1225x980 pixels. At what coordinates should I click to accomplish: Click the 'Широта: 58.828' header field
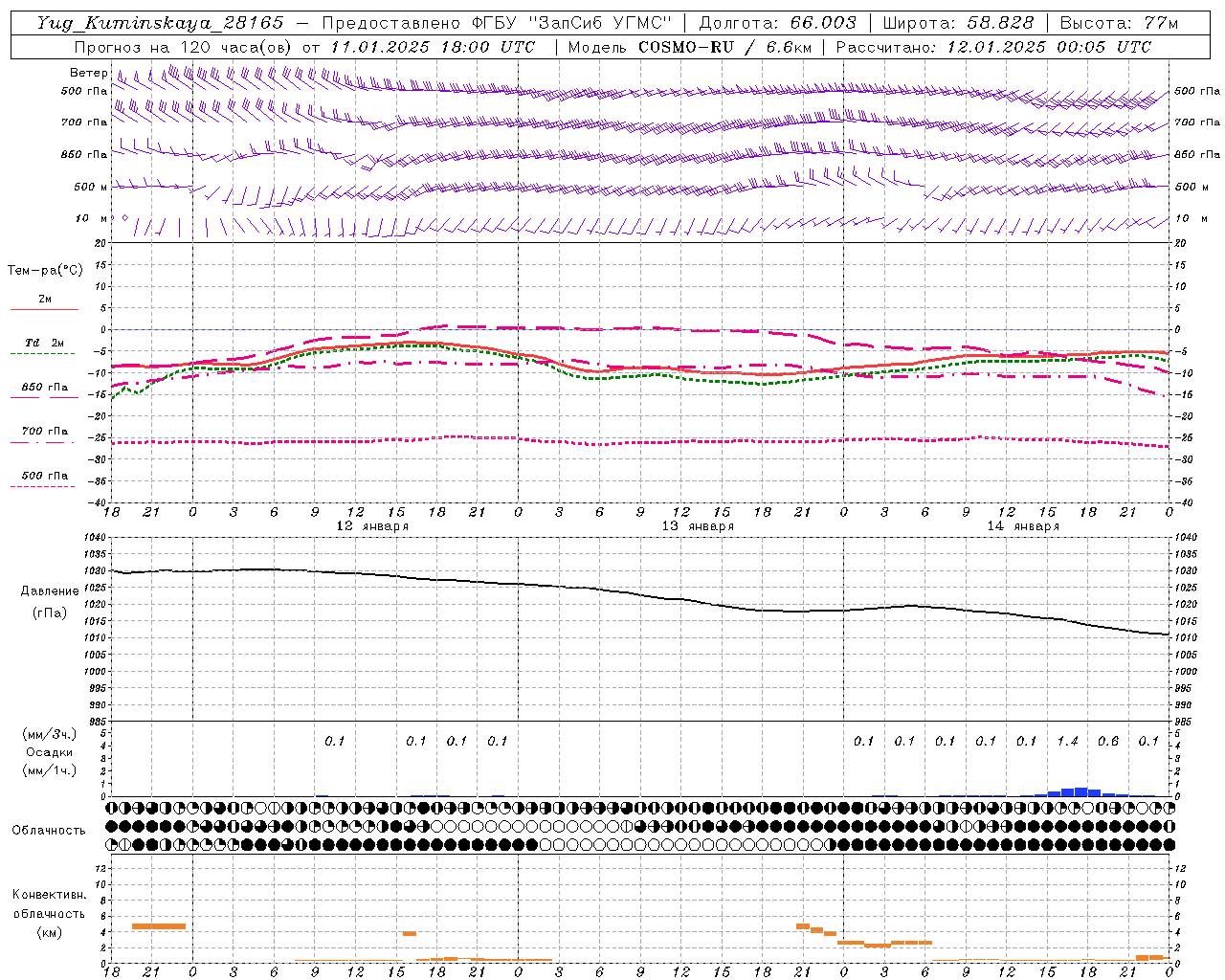[958, 23]
